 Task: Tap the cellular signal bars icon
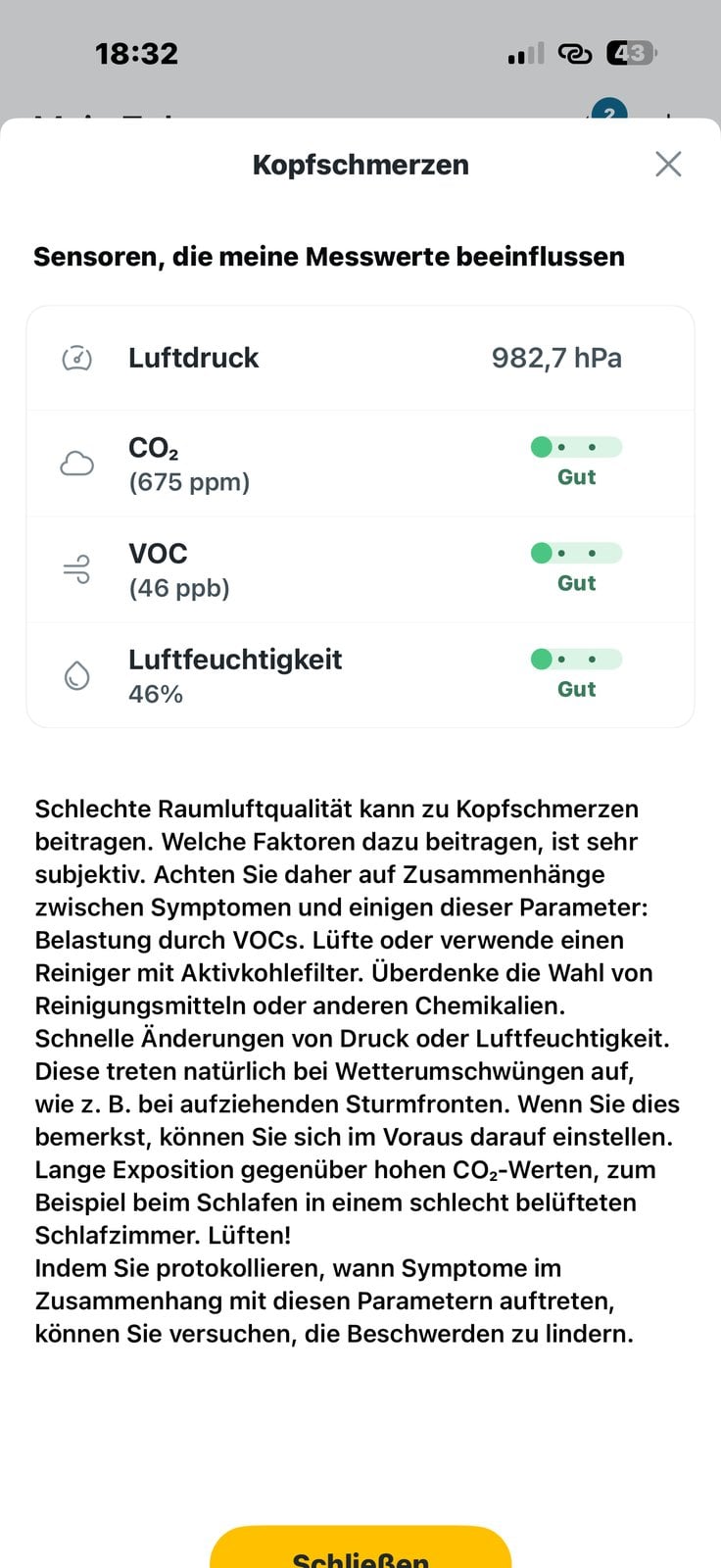525,54
